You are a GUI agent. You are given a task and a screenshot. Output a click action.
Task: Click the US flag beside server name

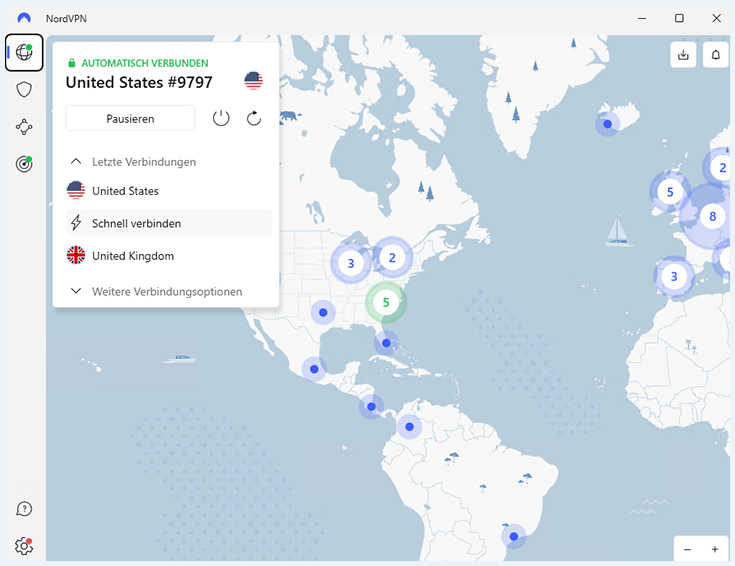click(253, 81)
